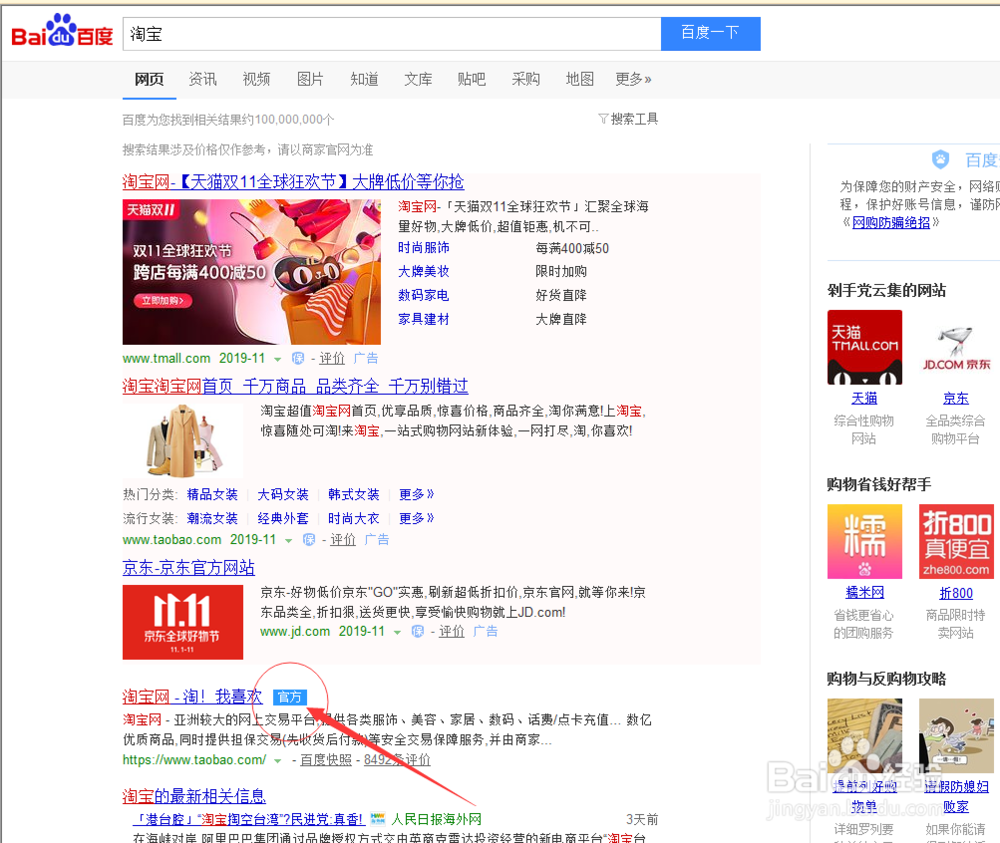Open 淘宝淘宝网首页 千万商品 result title
This screenshot has height=843, width=1000.
pos(295,386)
